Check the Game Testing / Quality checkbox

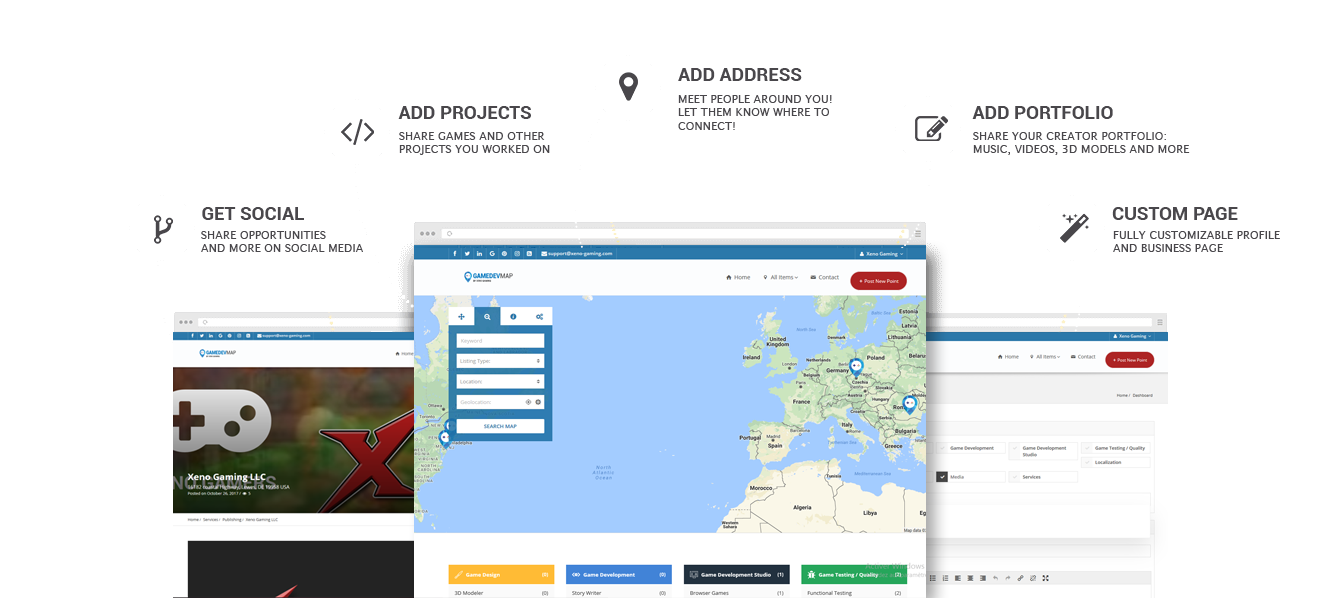(x=1087, y=449)
